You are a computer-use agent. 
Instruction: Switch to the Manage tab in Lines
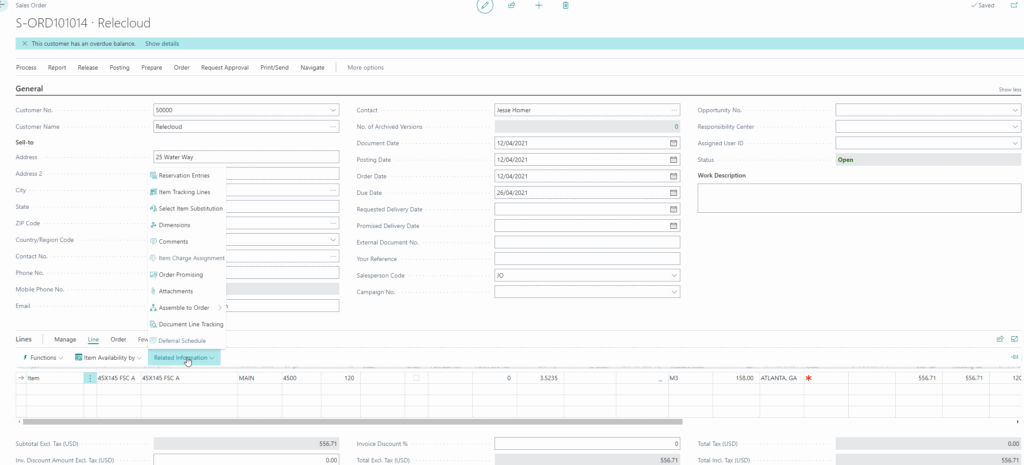pos(65,339)
